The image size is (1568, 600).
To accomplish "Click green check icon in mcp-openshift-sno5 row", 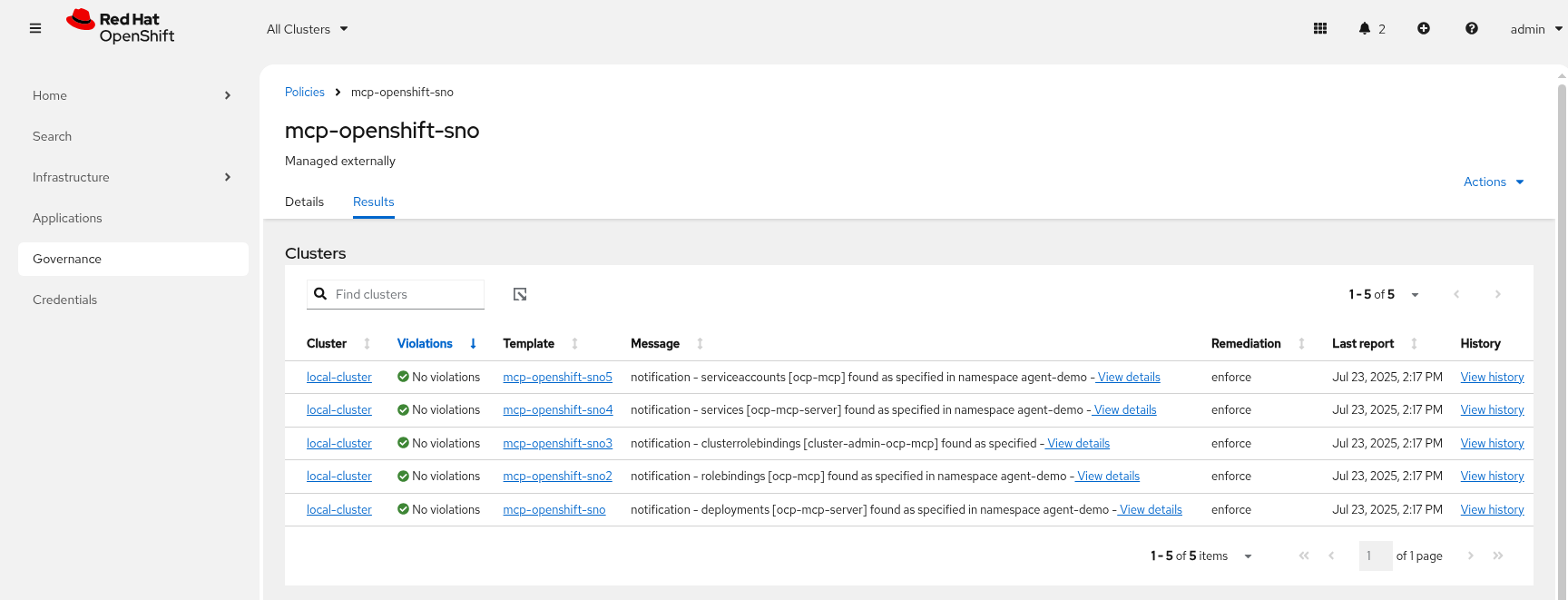I will [x=403, y=377].
